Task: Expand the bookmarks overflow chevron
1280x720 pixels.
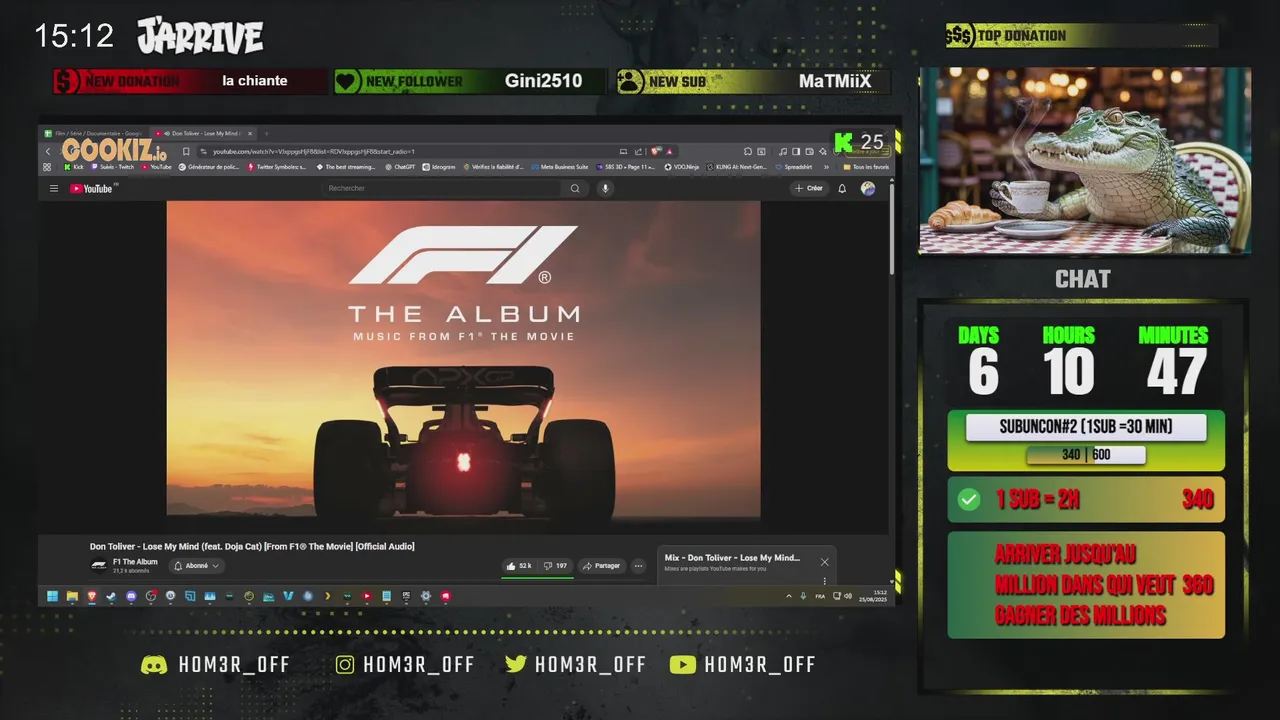Action: click(826, 167)
